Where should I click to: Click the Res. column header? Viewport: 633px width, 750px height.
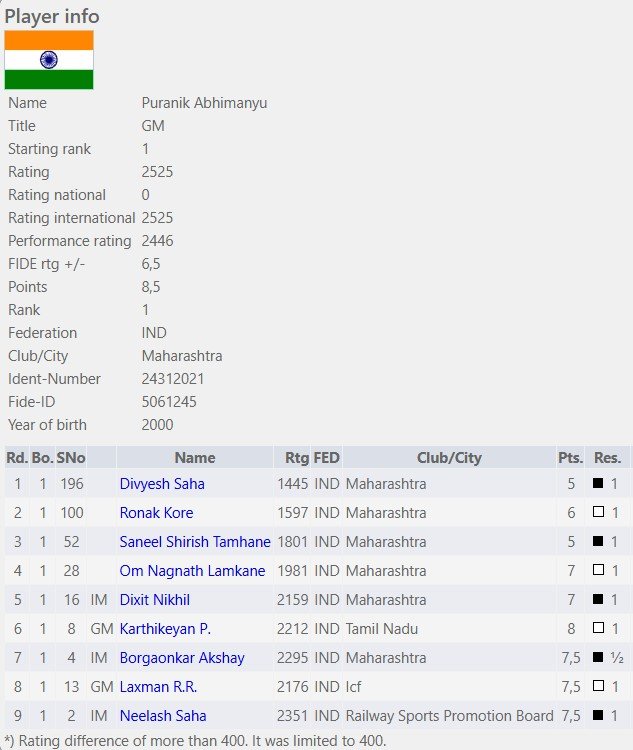pos(607,458)
